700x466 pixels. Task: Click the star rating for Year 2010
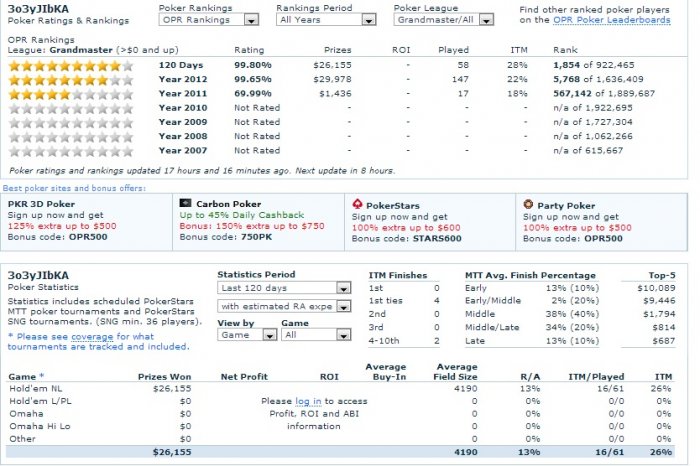tap(71, 108)
